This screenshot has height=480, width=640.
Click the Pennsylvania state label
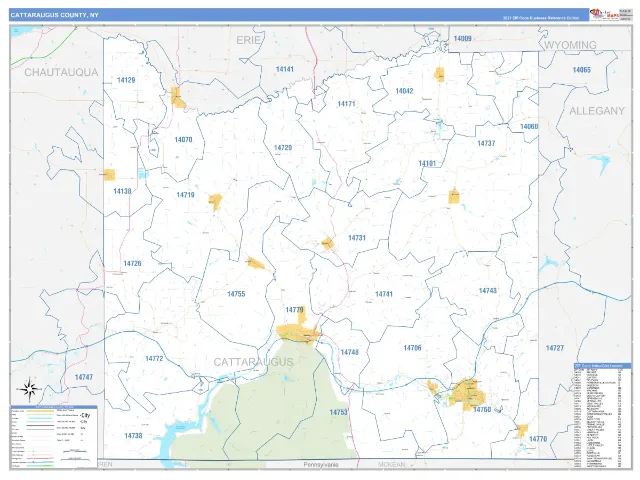321,464
